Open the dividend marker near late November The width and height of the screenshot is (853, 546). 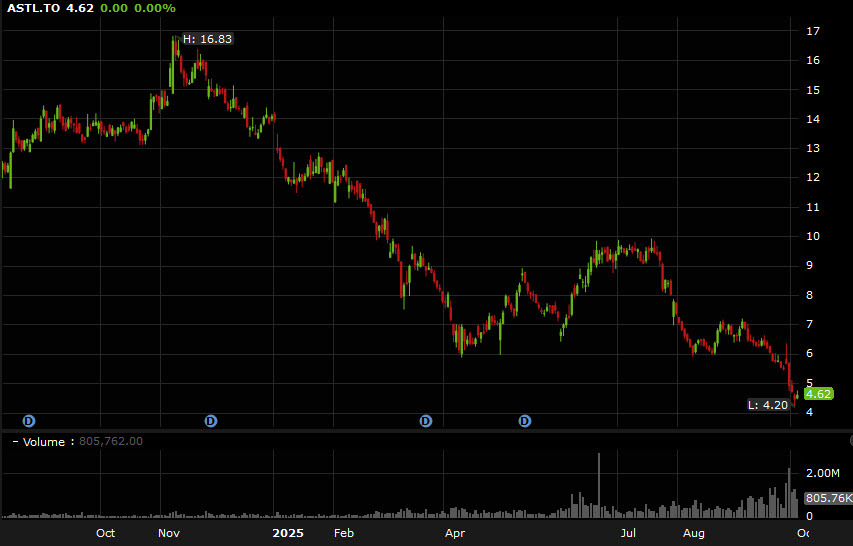coord(211,421)
